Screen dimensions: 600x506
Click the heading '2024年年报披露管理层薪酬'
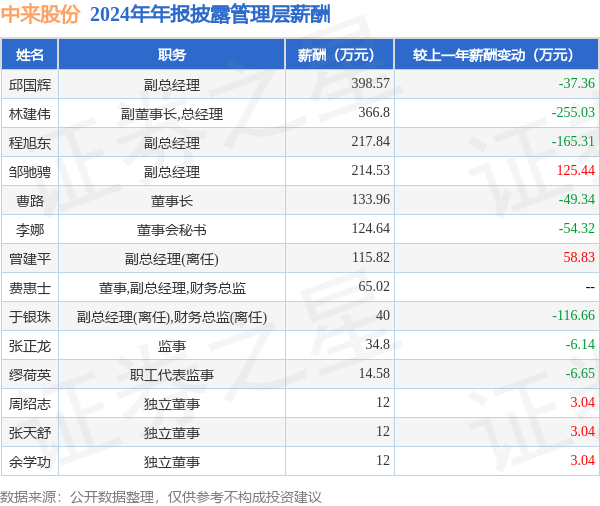210,15
